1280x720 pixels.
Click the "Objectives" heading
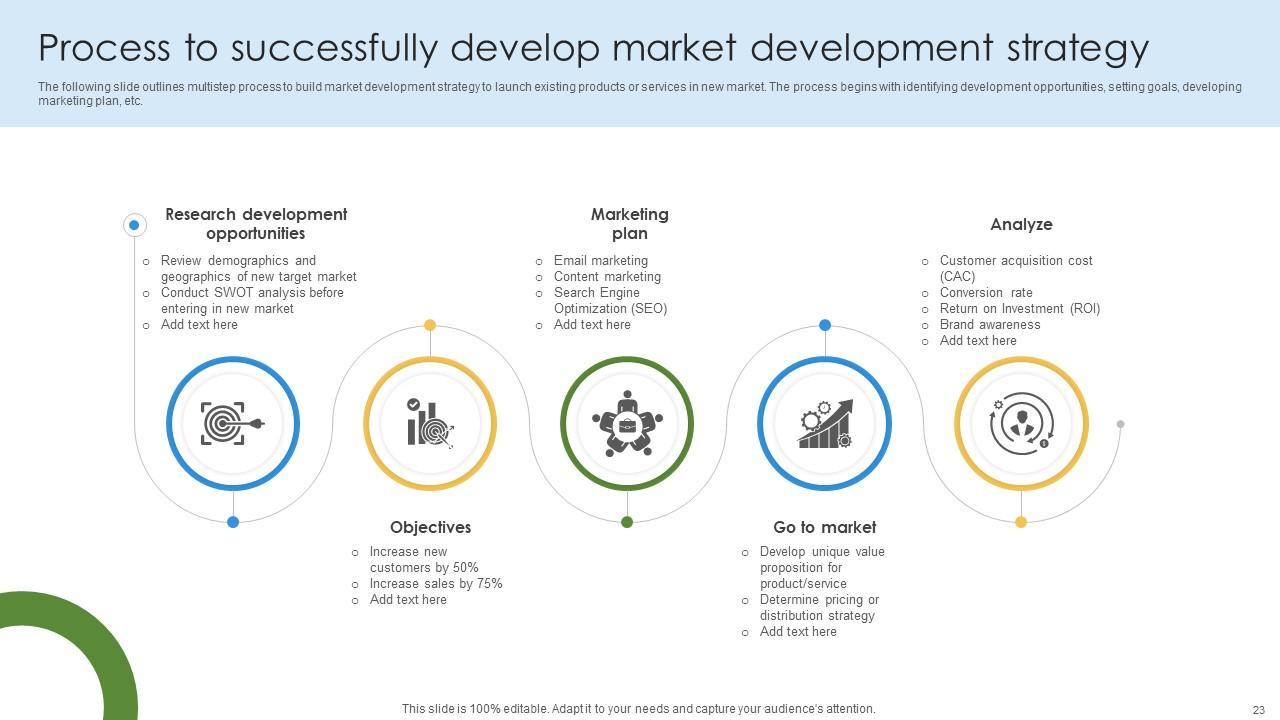430,527
